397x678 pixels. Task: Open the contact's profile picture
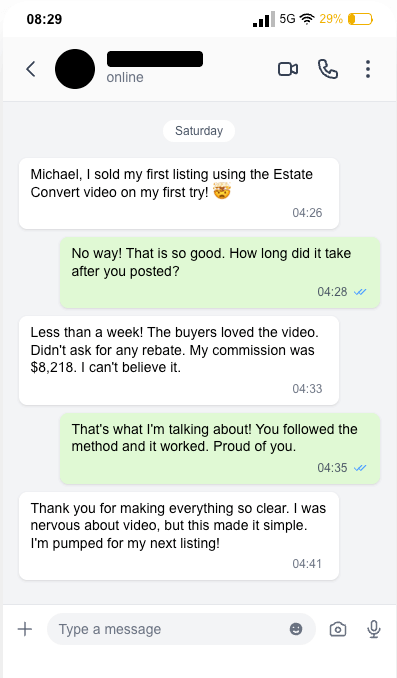[75, 69]
